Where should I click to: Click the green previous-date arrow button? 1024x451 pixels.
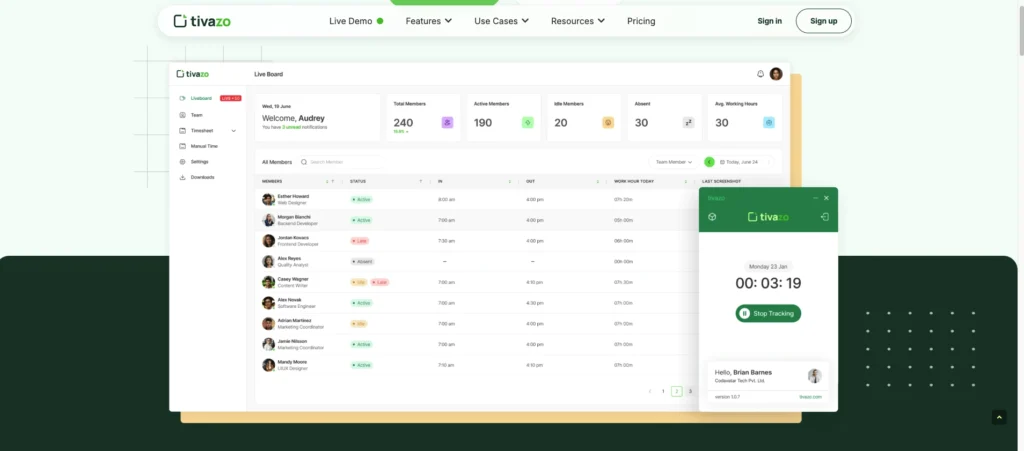pos(709,161)
